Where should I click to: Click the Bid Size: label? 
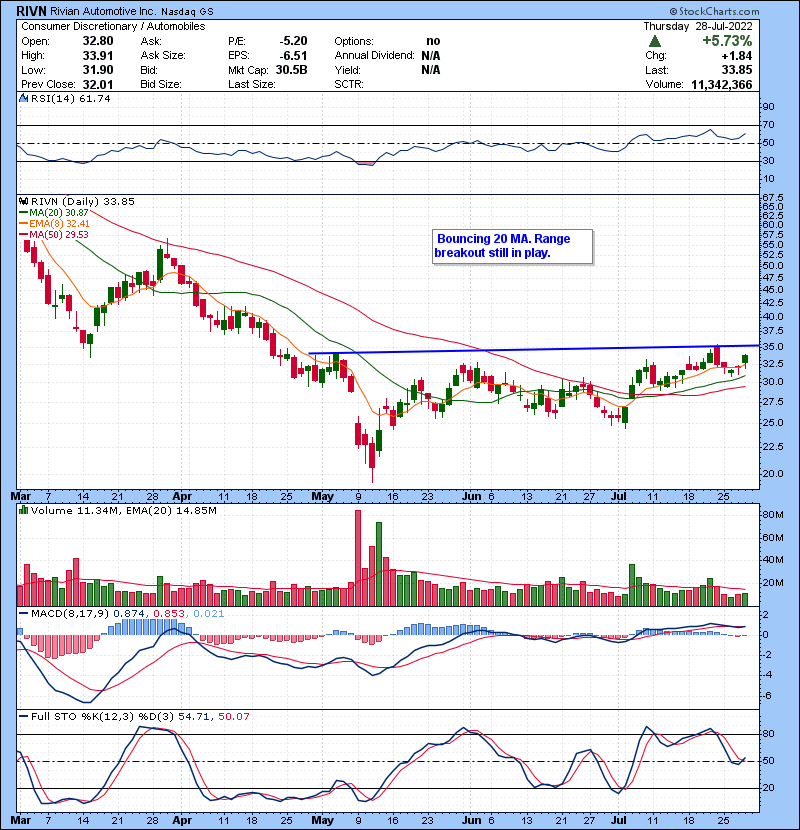pos(161,84)
